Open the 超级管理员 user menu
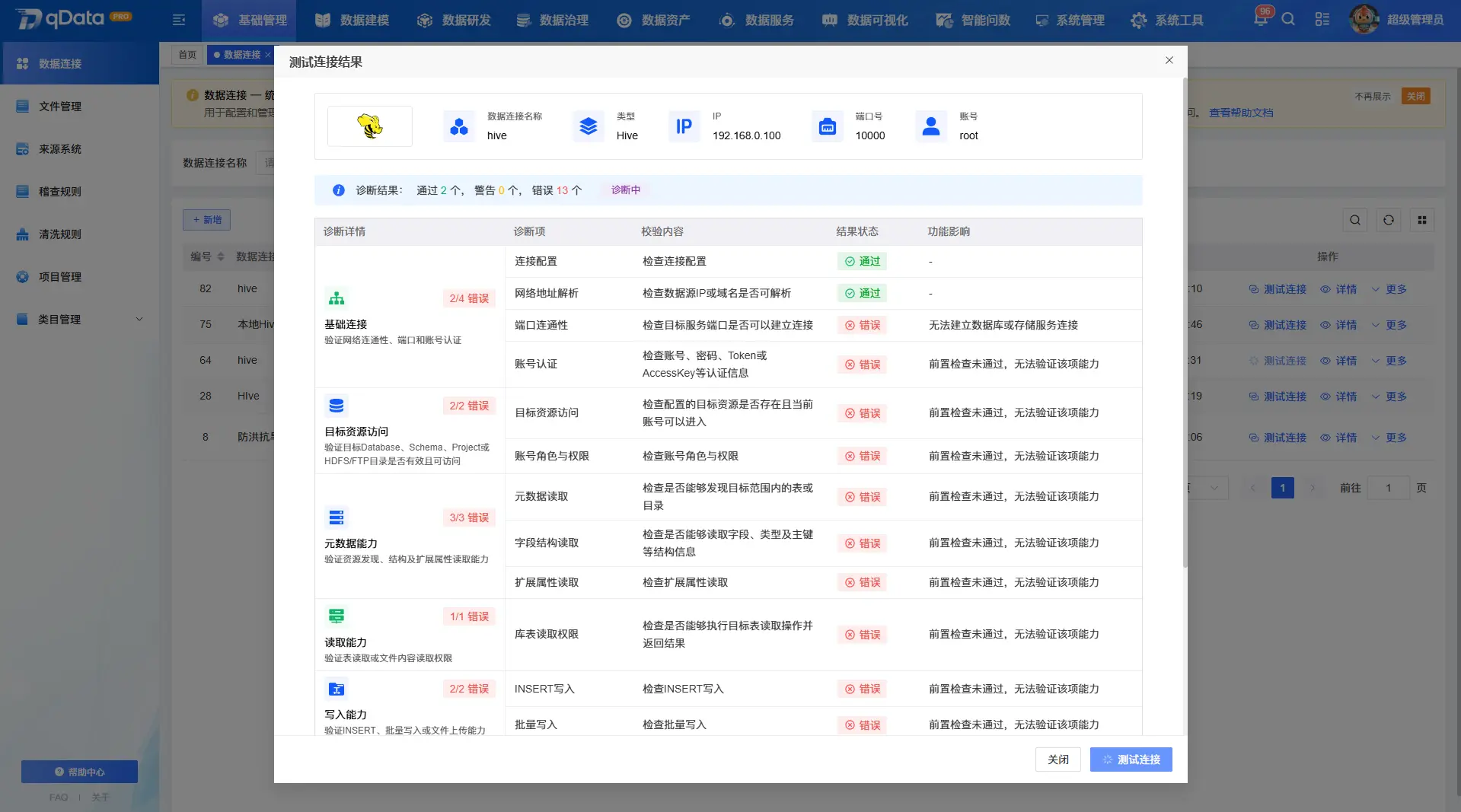This screenshot has width=1461, height=812. coord(1415,20)
